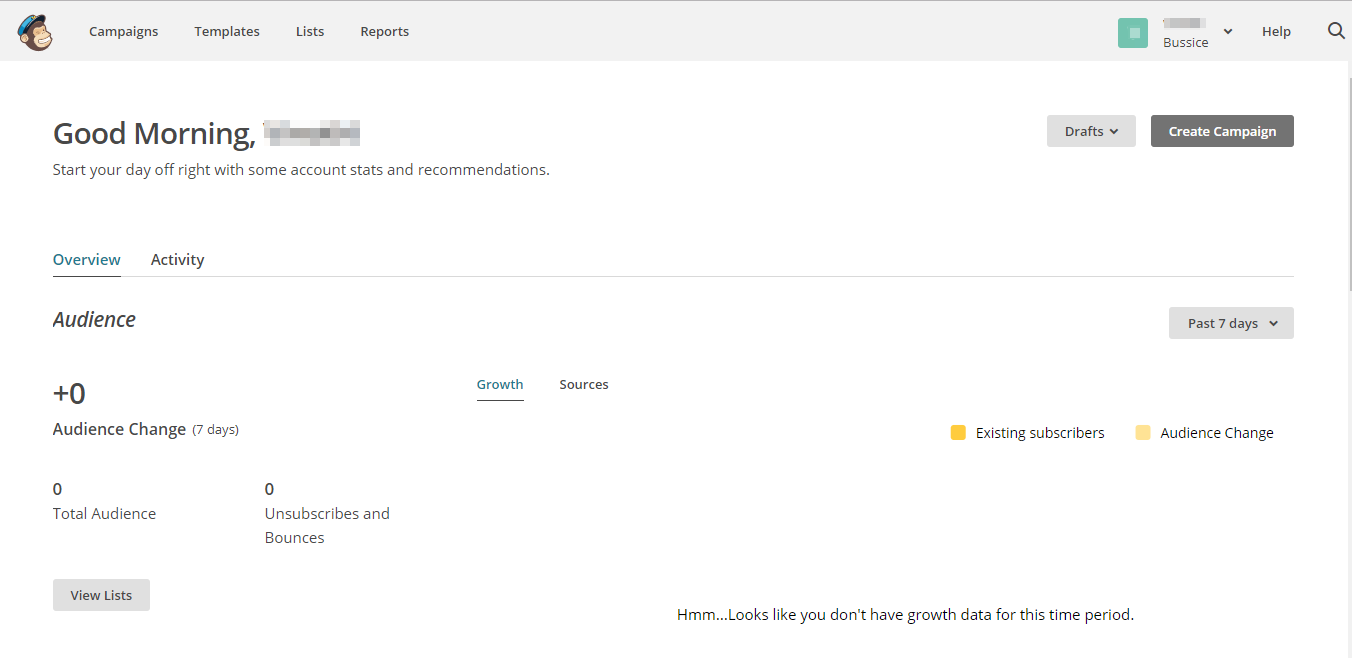Click the Audience Change legend label
This screenshot has height=658, width=1352.
coord(1217,433)
